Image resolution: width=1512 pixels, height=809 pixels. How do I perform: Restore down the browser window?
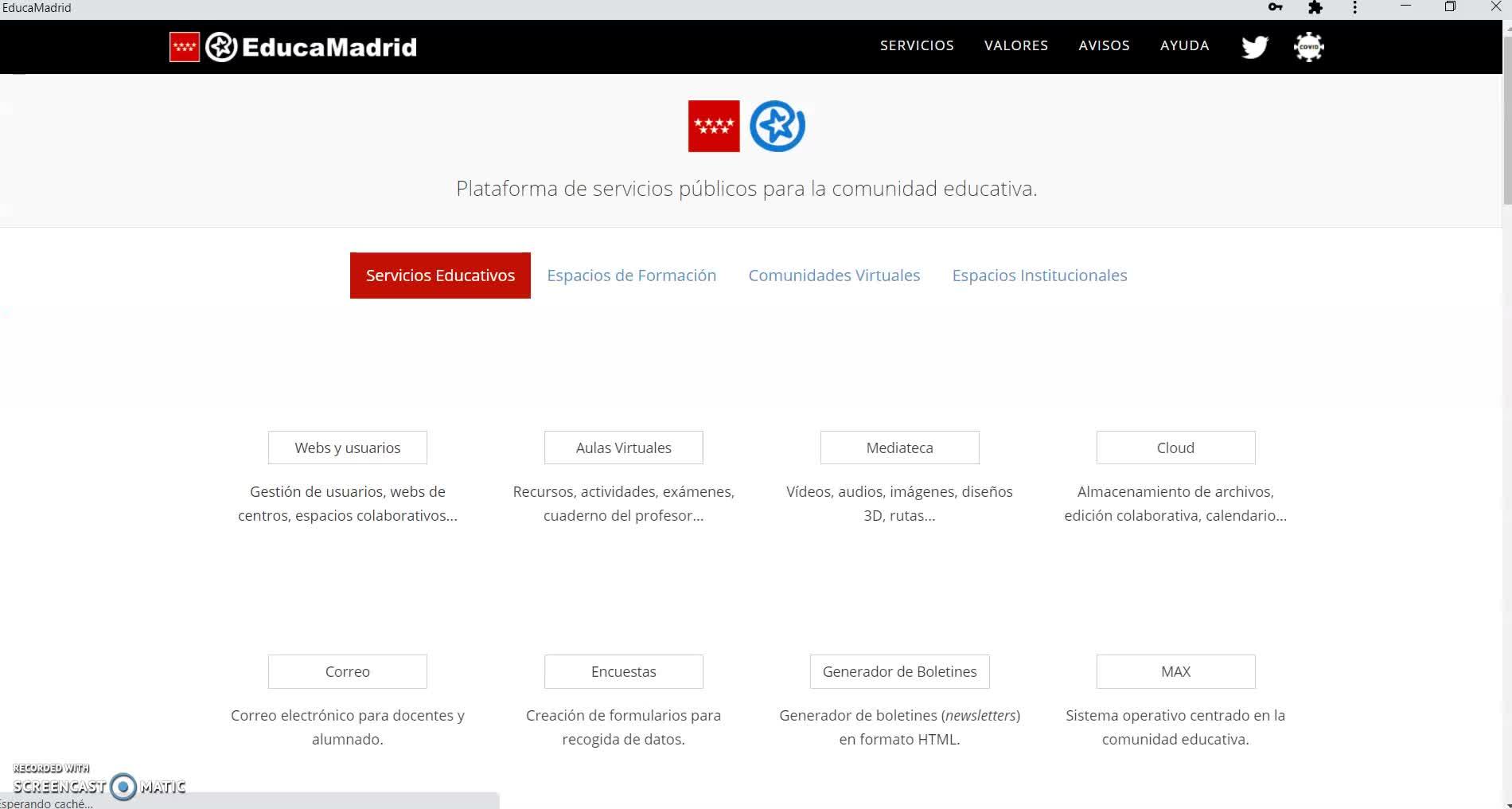point(1450,7)
